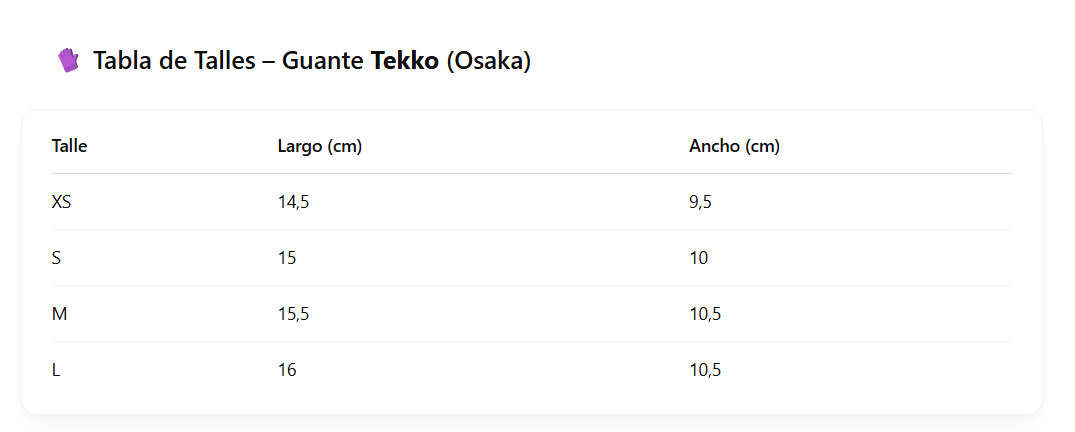This screenshot has width=1075, height=432.
Task: Click the length value 16 for size L
Action: (x=287, y=370)
